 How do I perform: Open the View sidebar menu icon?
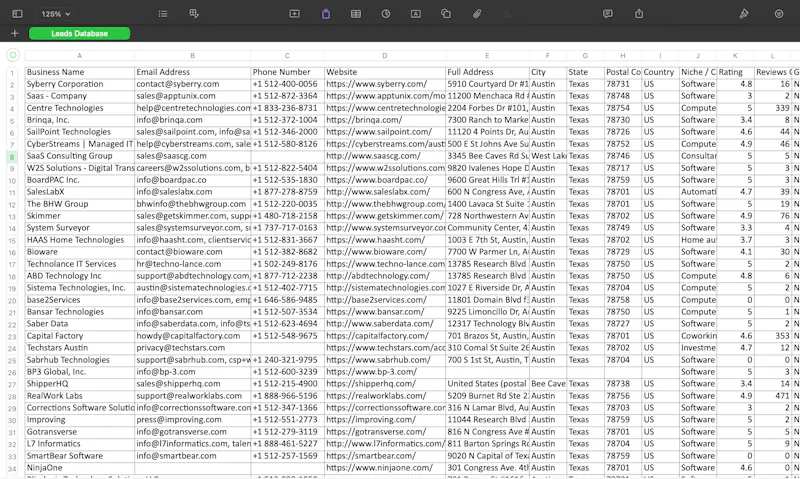[17, 14]
